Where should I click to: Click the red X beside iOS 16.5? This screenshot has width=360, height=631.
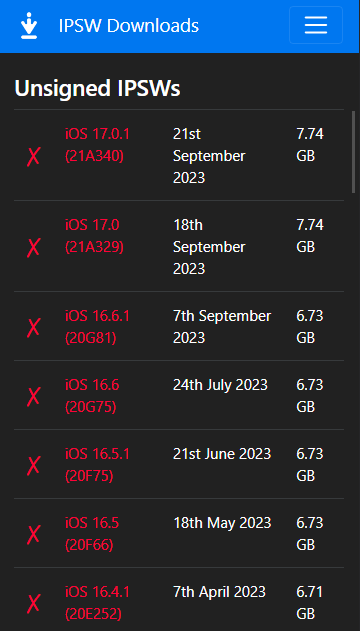[33, 534]
